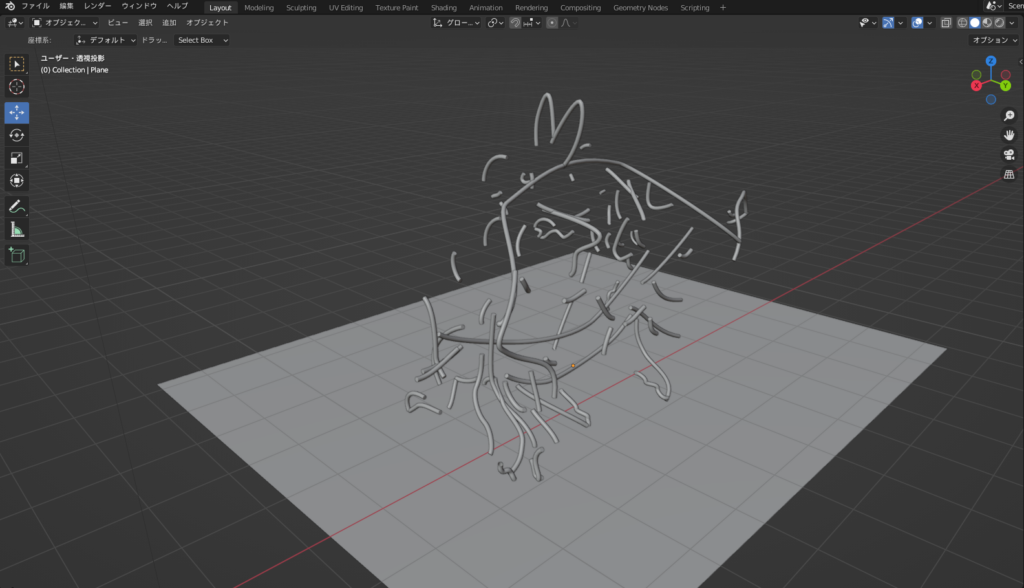
Task: Add workspace with plus icon
Action: (722, 8)
